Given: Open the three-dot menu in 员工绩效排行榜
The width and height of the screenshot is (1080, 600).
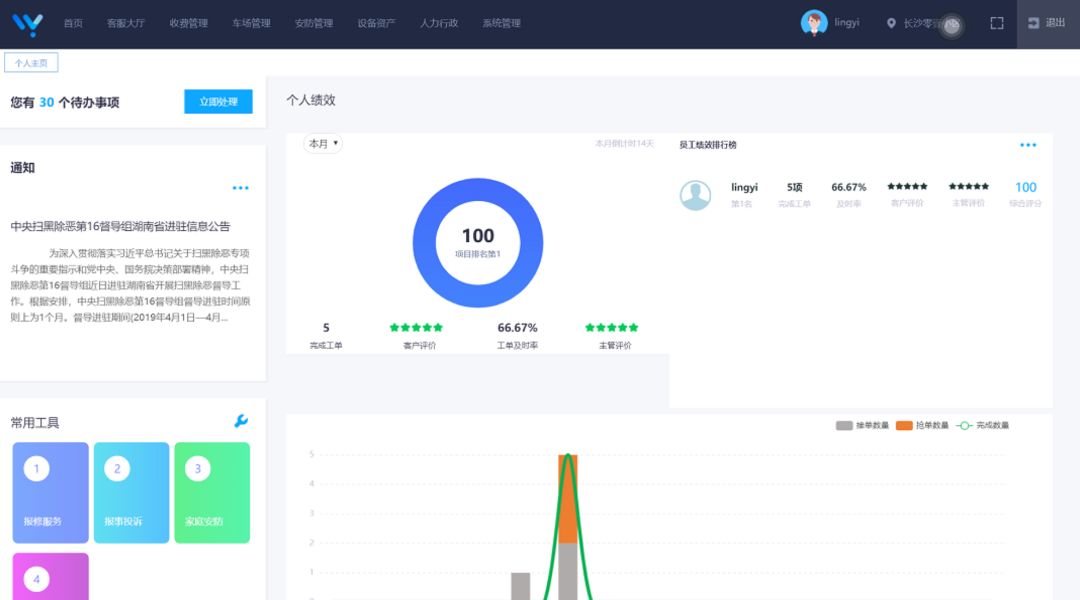Looking at the screenshot, I should (1028, 145).
